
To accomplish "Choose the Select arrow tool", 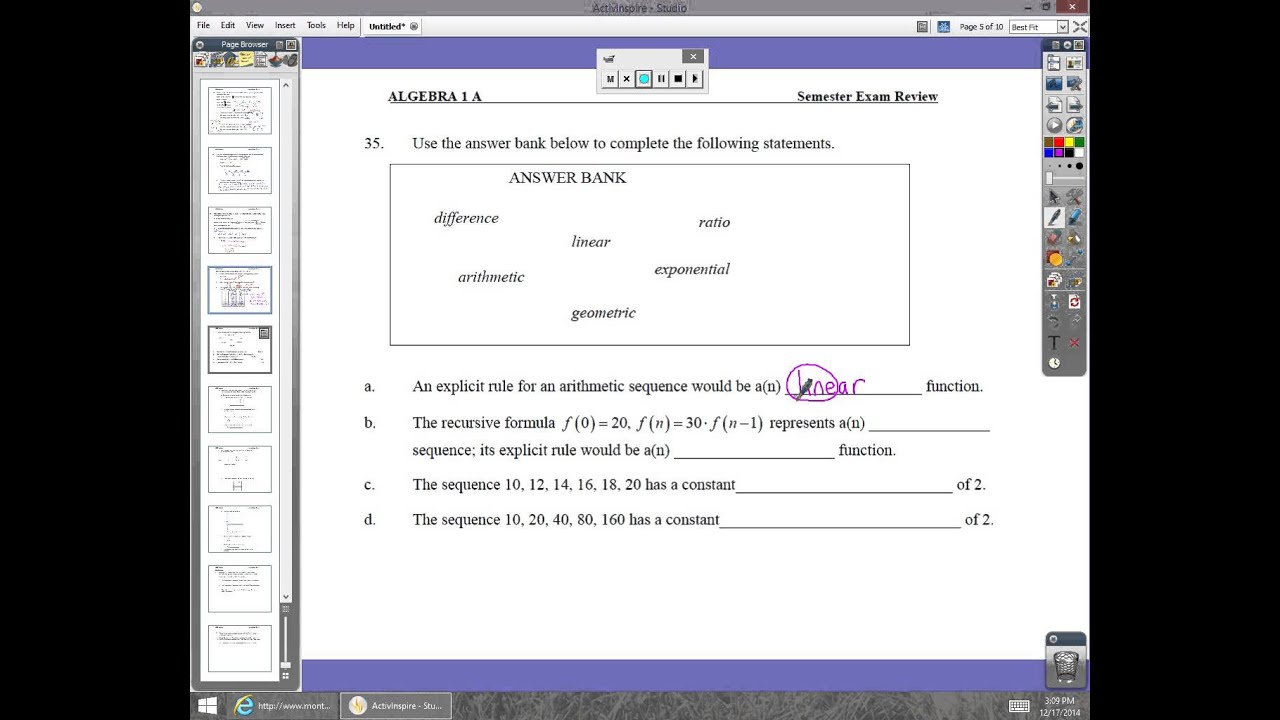I will pos(1054,197).
